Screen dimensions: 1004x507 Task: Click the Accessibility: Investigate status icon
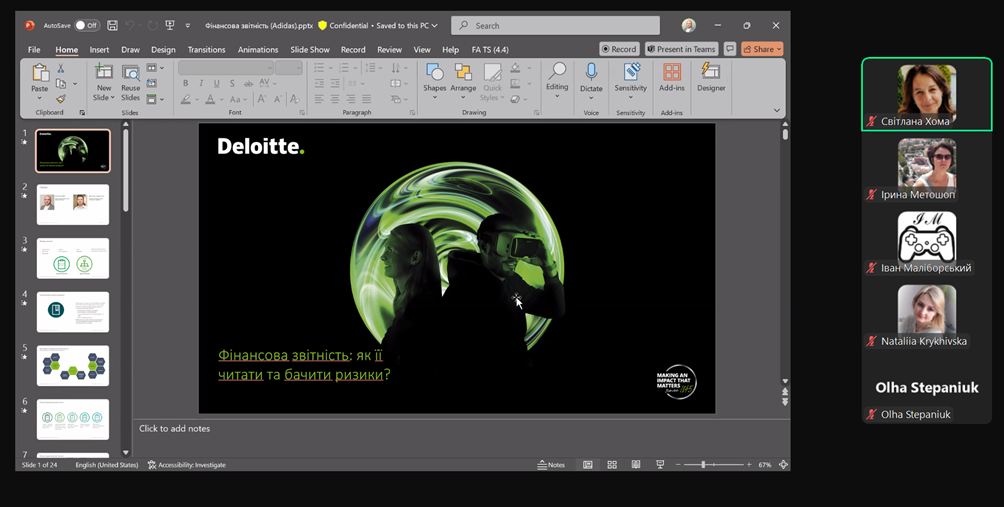pos(186,465)
